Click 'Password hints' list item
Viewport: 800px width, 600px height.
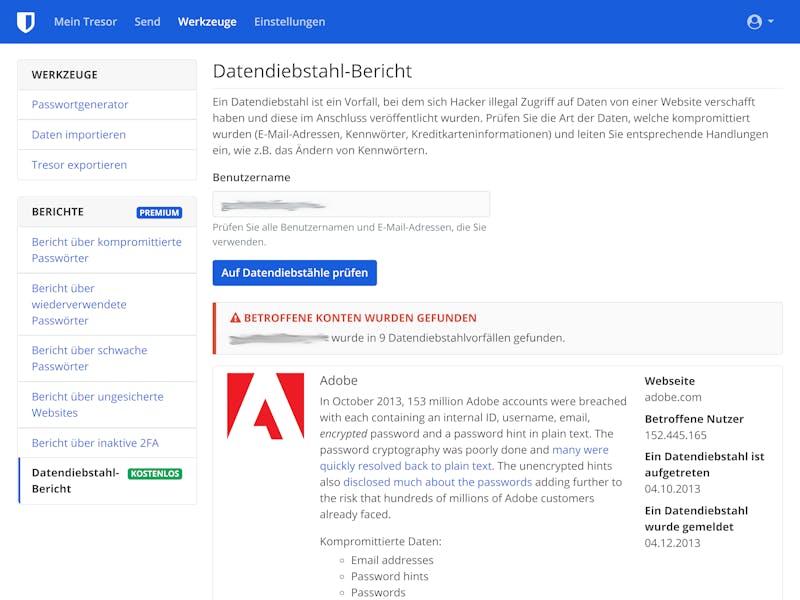point(389,577)
